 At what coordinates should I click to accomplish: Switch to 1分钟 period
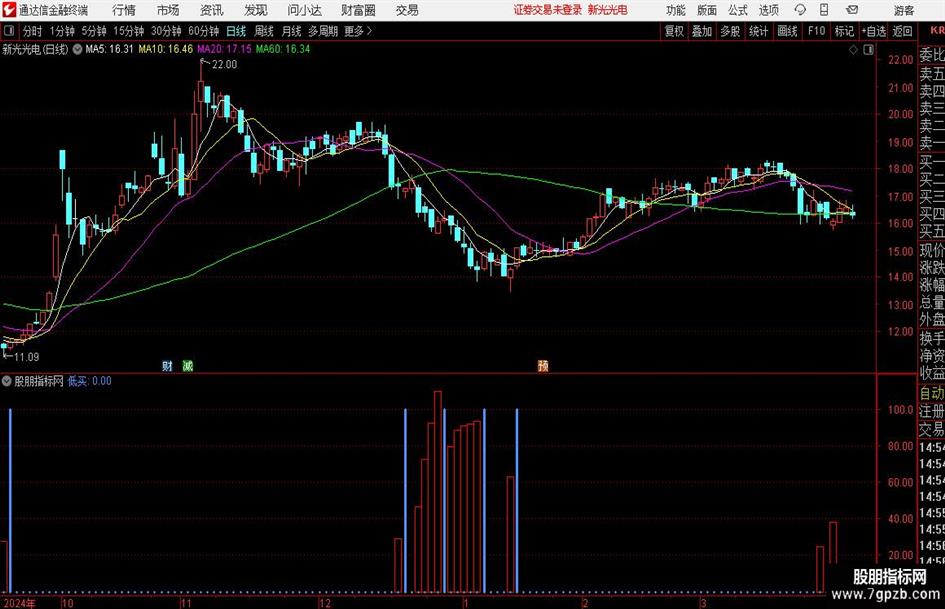(61, 31)
